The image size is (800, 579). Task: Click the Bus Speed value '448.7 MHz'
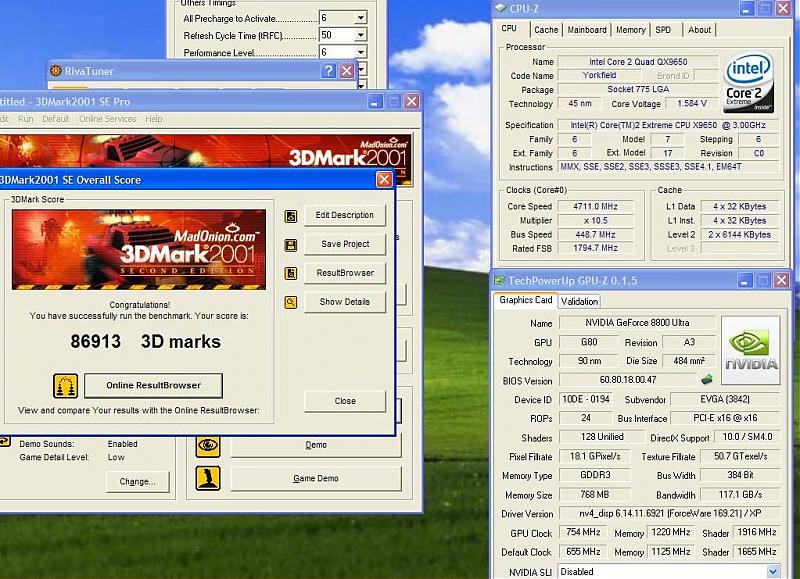point(595,235)
